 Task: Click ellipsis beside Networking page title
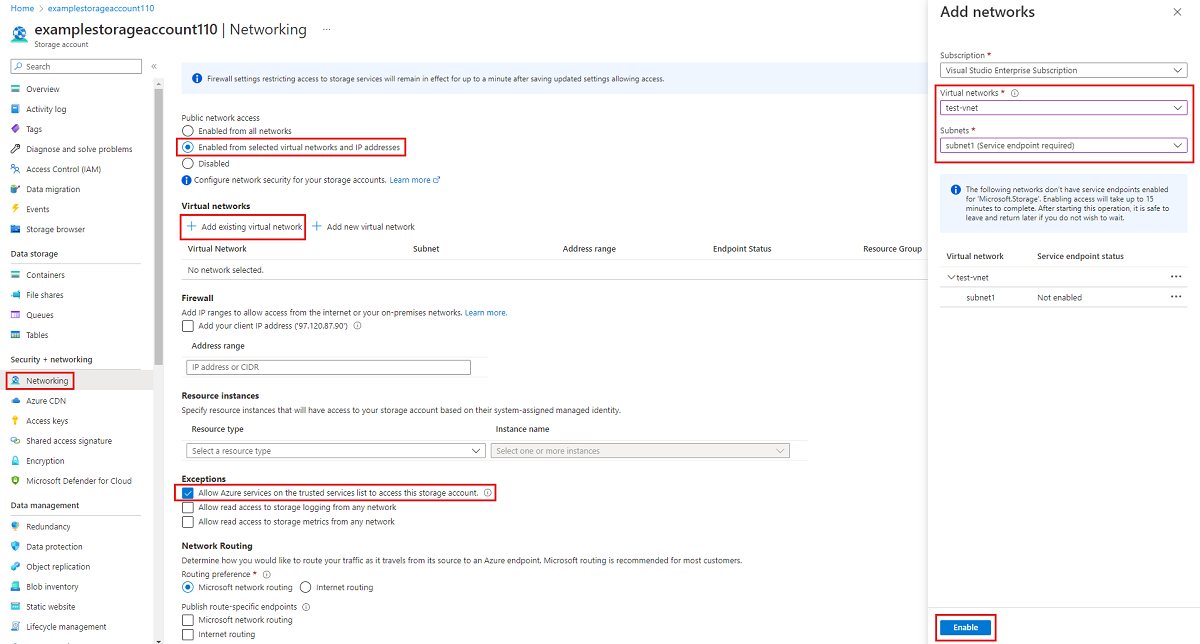326,29
